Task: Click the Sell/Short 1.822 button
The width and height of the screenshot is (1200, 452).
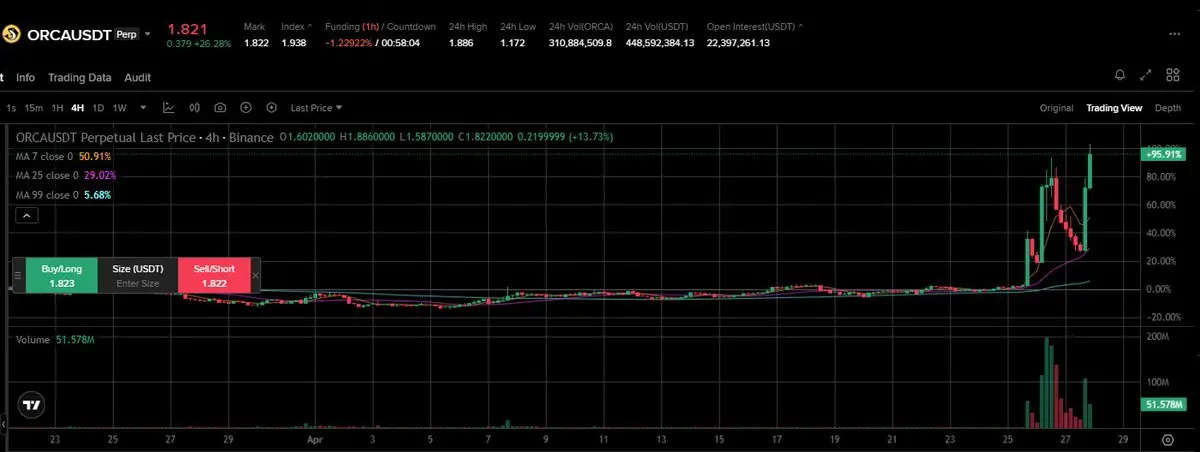Action: tap(214, 275)
